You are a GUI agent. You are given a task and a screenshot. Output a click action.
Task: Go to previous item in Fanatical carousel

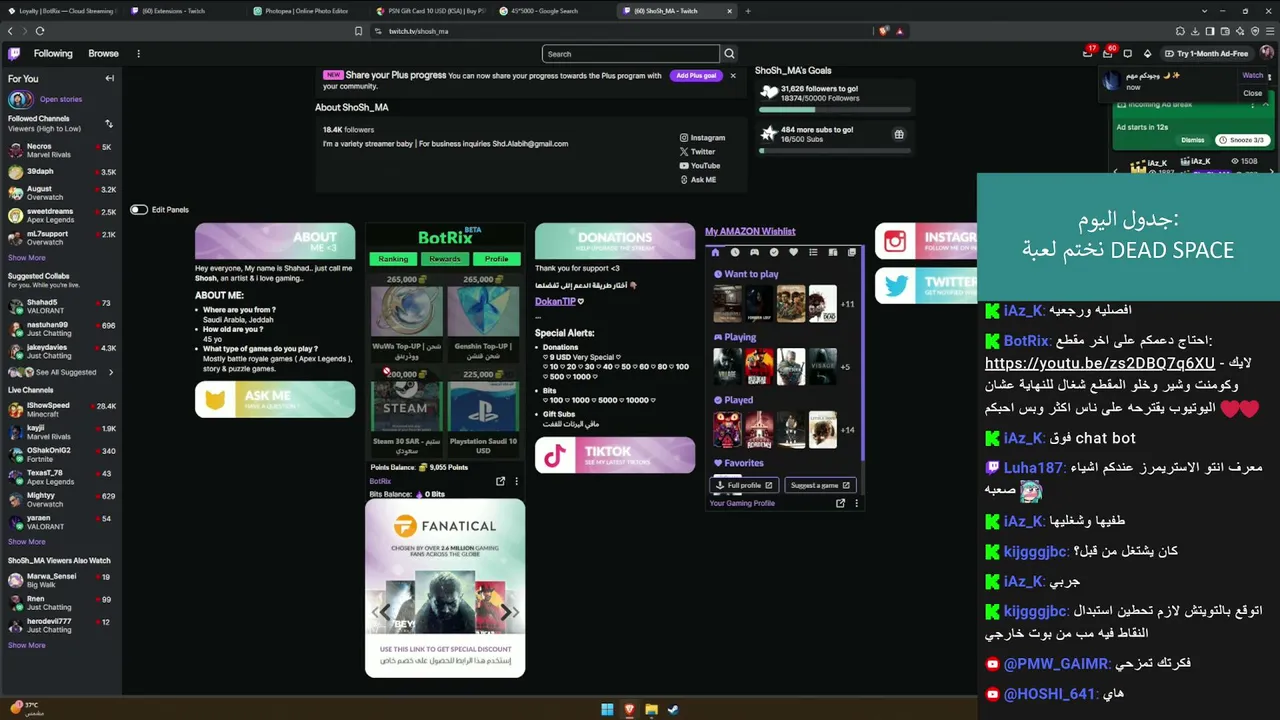point(381,612)
